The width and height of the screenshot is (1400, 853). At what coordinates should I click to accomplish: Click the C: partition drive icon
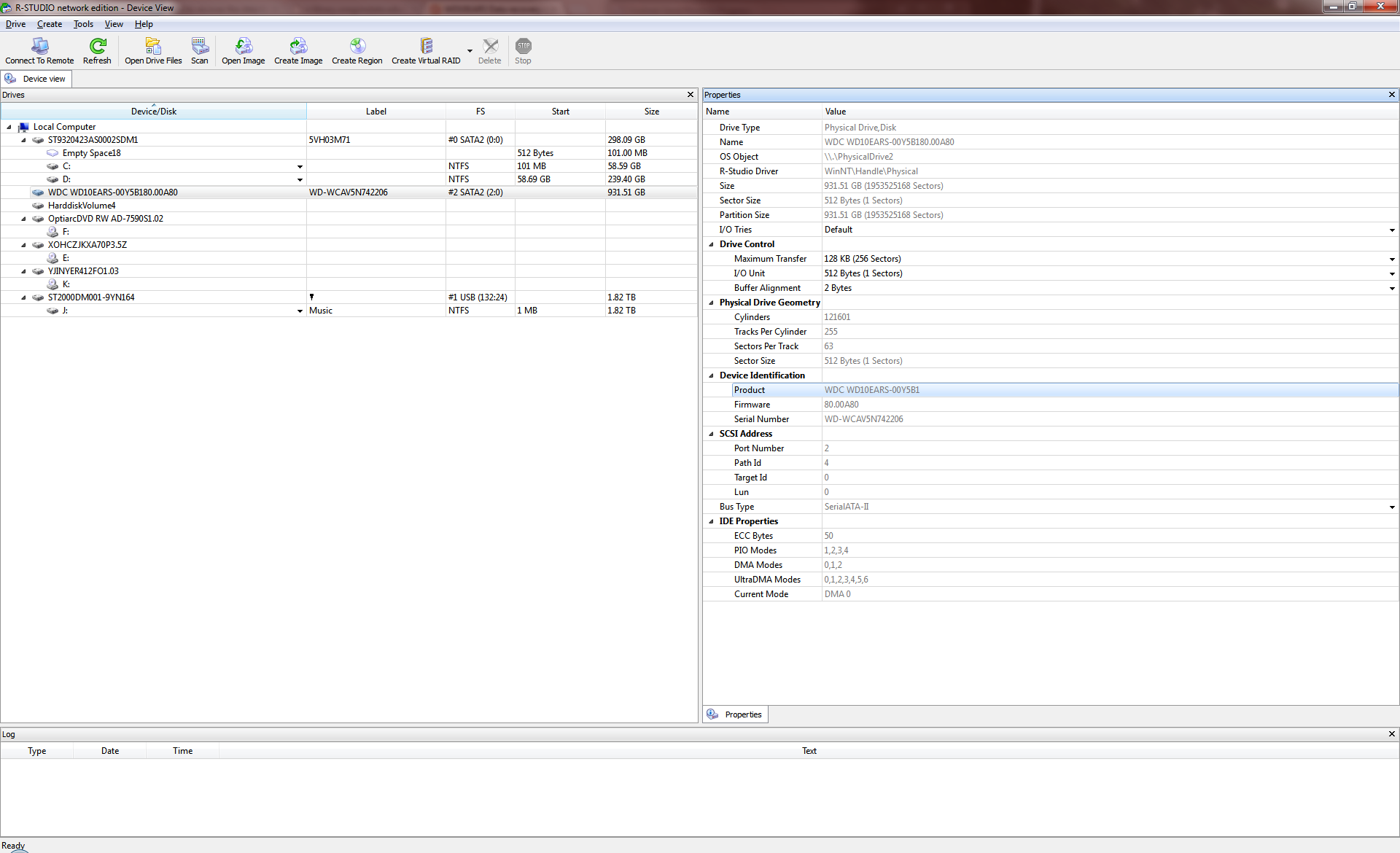52,166
